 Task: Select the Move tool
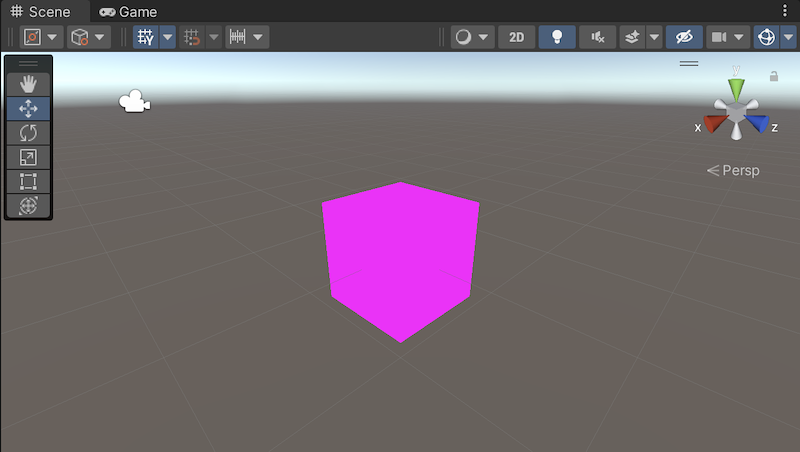click(28, 108)
